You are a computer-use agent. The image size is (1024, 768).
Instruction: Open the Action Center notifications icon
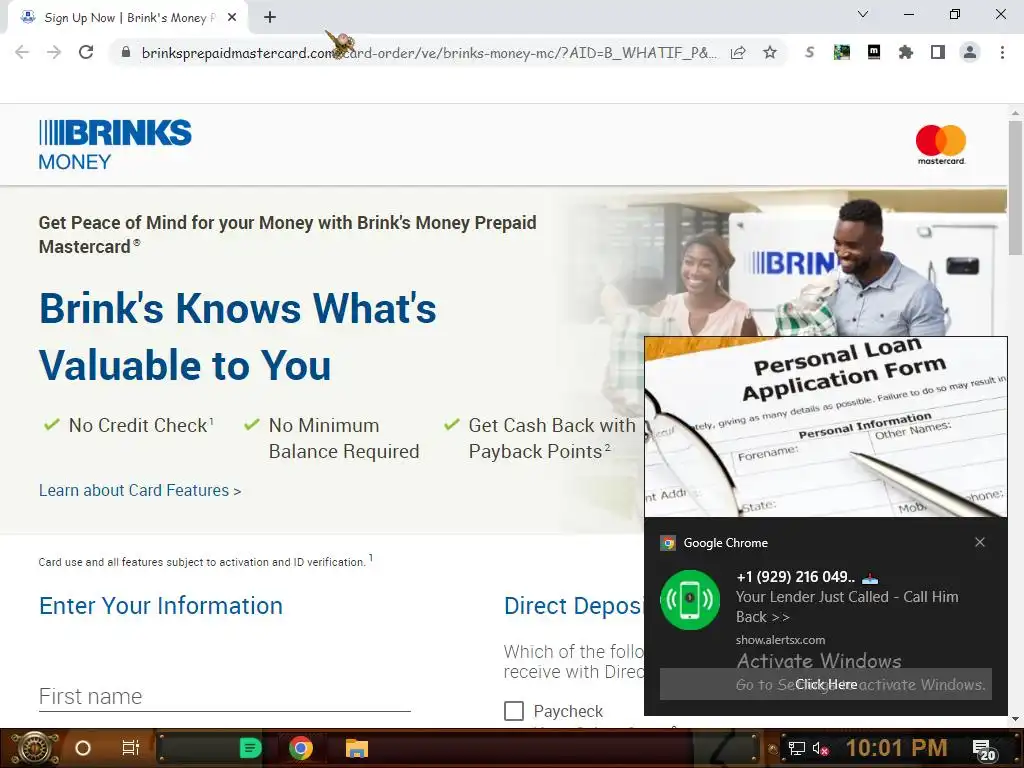(984, 750)
